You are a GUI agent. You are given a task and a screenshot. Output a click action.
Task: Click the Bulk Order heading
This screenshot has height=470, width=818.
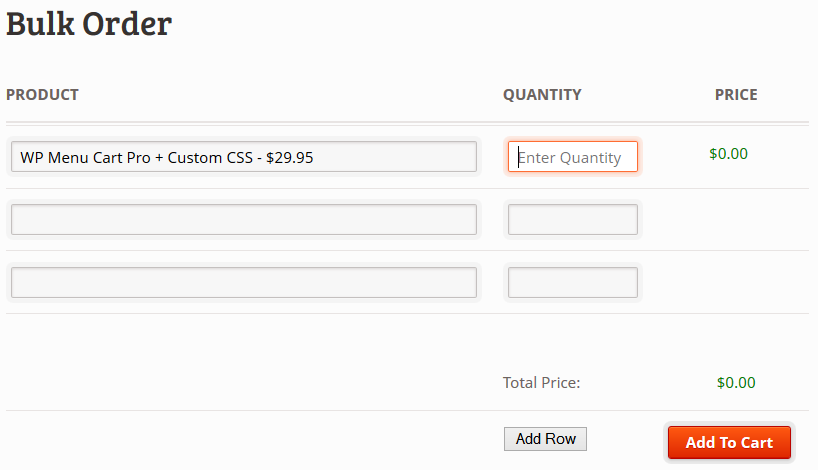[x=89, y=24]
